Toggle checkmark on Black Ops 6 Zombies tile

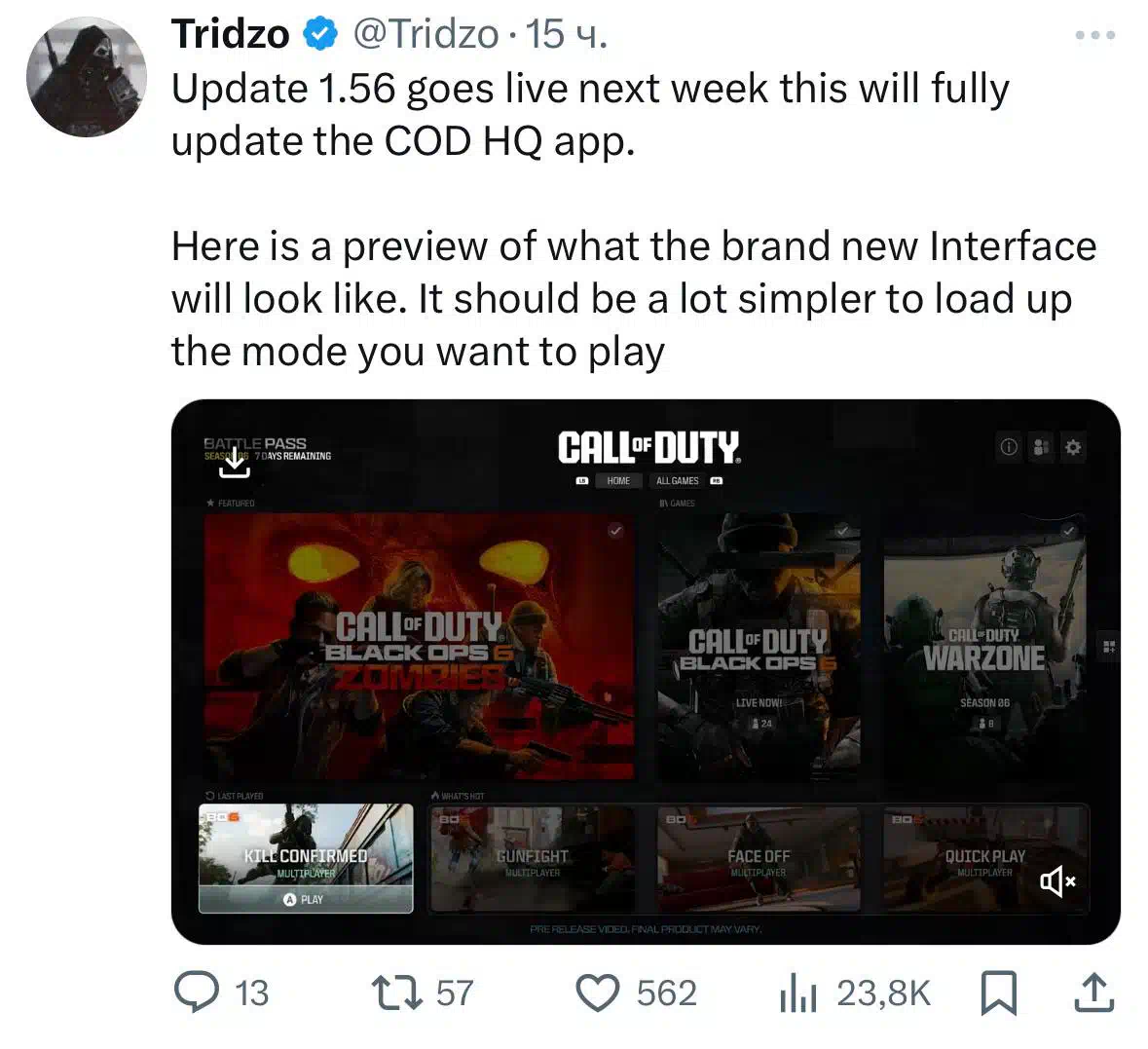click(x=615, y=531)
